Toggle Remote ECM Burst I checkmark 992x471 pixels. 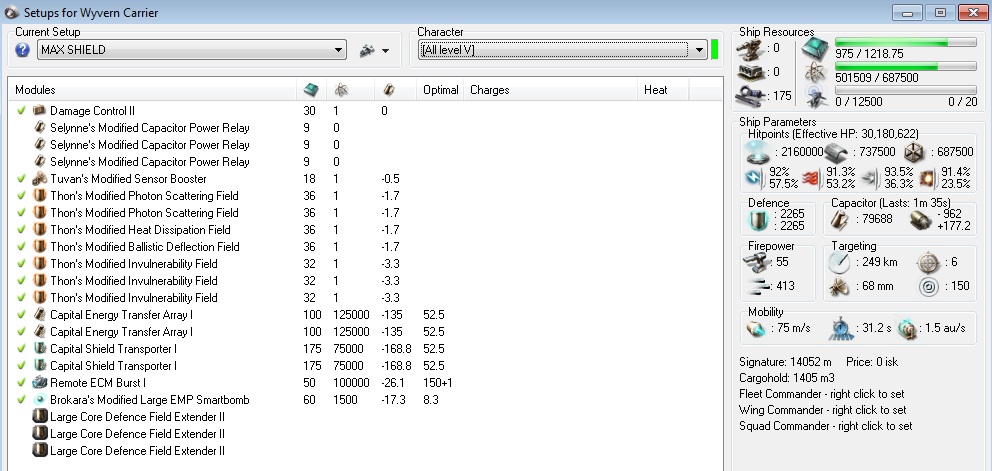click(x=21, y=382)
